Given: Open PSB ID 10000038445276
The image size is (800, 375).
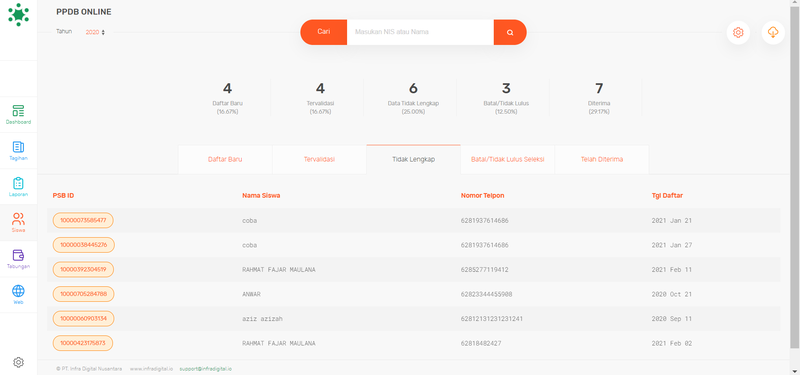Looking at the screenshot, I should coord(84,245).
